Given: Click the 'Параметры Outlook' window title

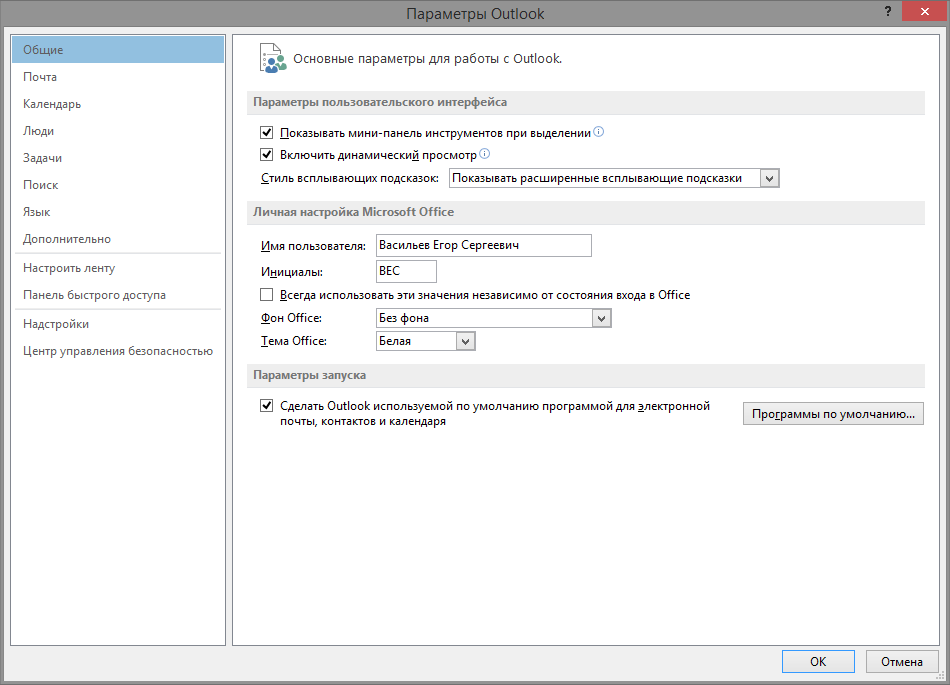Looking at the screenshot, I should pos(475,13).
